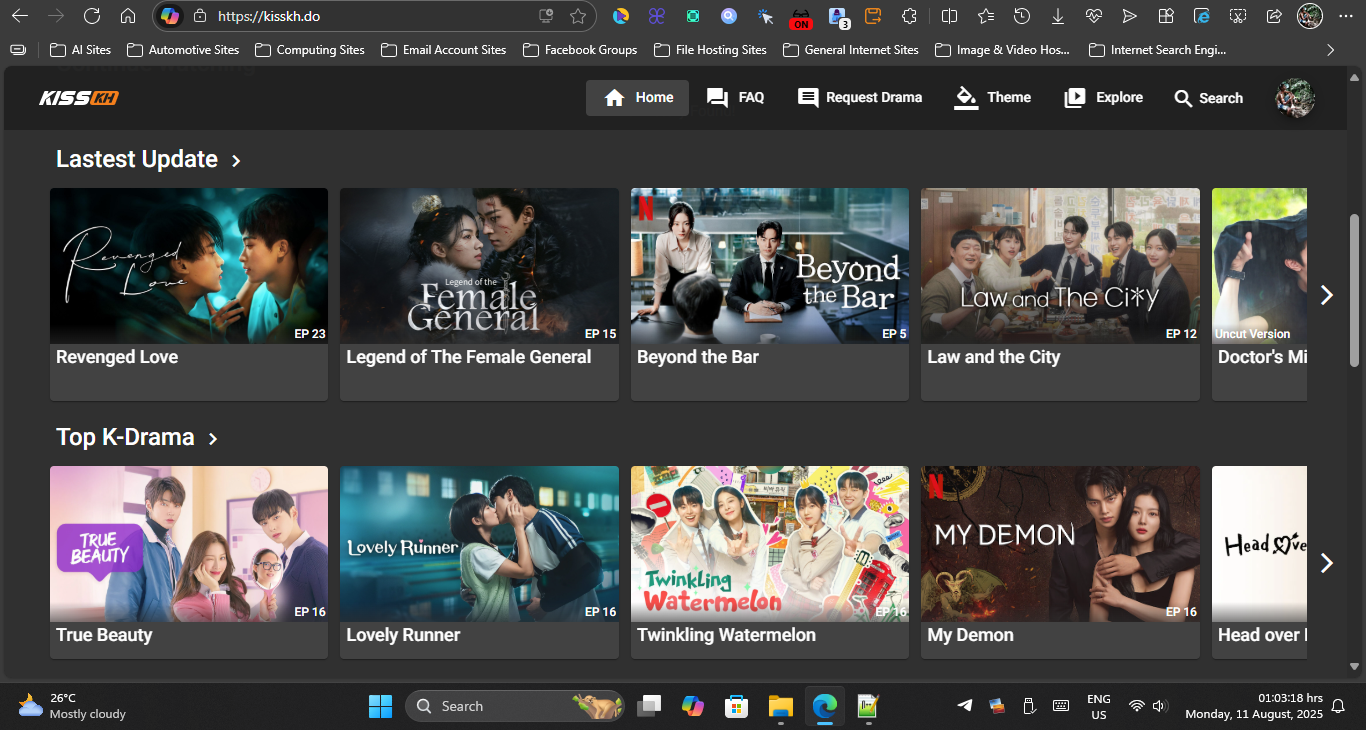Open Legend of The Female General poster

pyautogui.click(x=479, y=266)
